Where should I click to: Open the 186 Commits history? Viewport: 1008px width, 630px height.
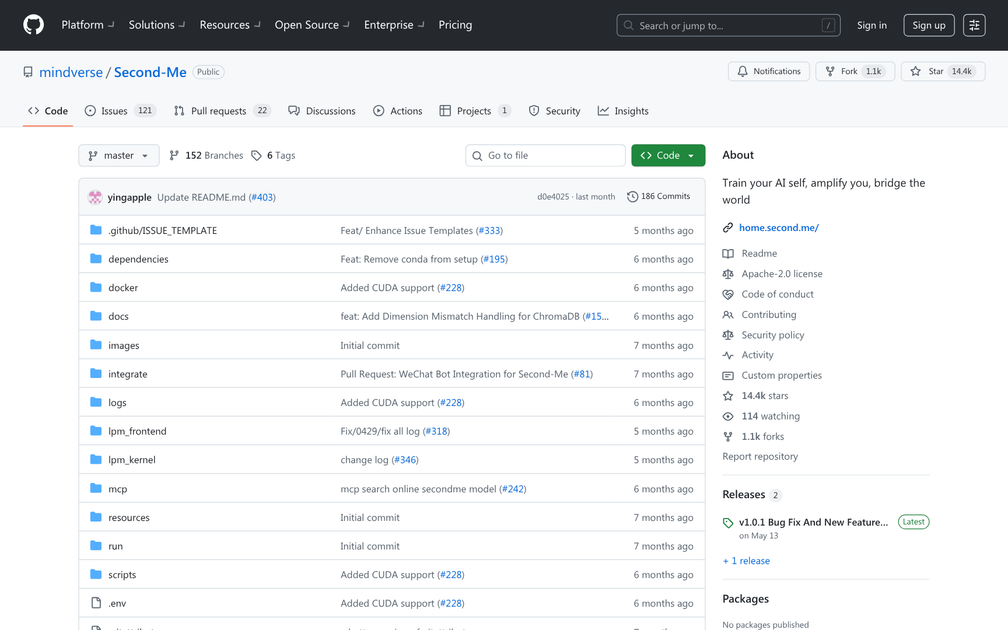pos(658,196)
